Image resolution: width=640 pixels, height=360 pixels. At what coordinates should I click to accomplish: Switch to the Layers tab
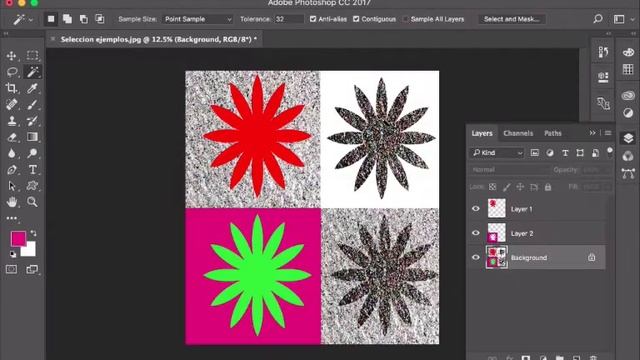click(x=482, y=133)
